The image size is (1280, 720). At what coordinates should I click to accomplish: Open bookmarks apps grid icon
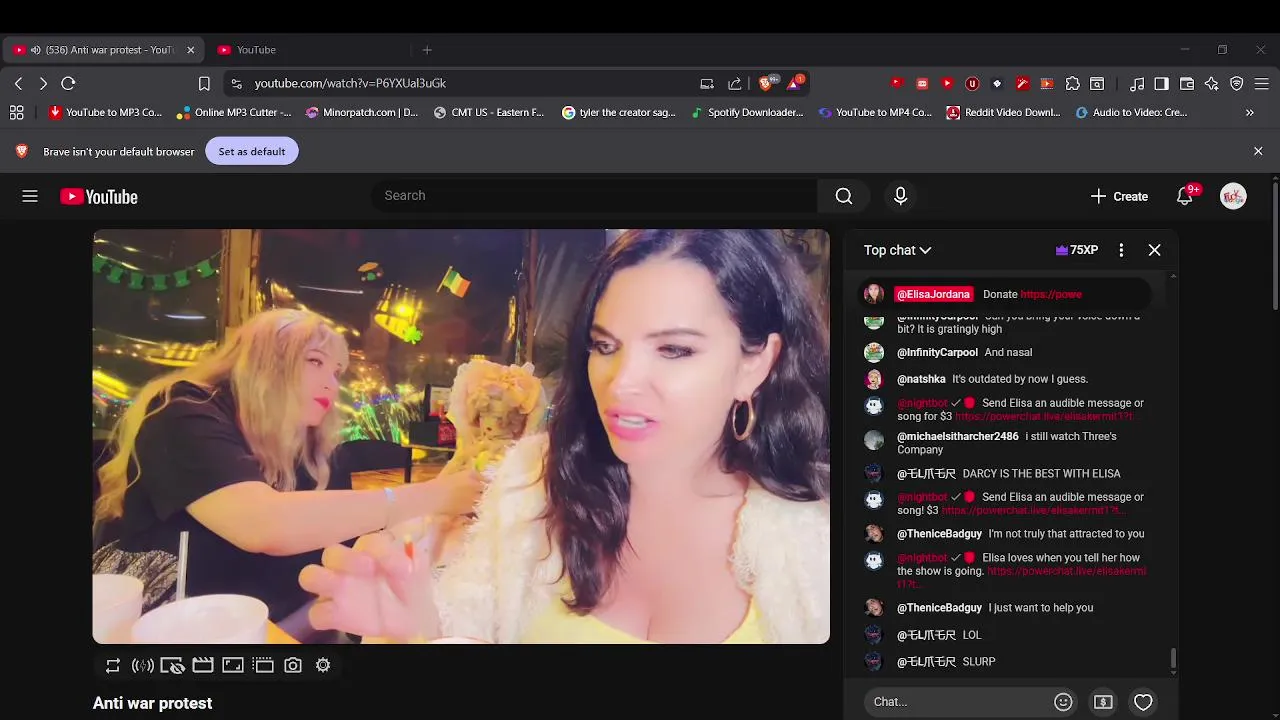point(17,113)
